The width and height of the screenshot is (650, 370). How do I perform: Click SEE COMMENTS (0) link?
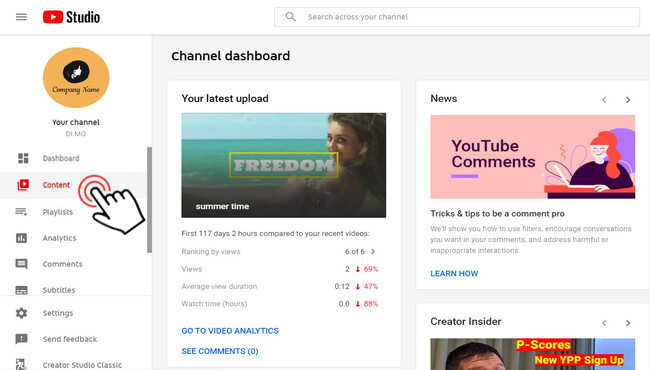coord(220,351)
